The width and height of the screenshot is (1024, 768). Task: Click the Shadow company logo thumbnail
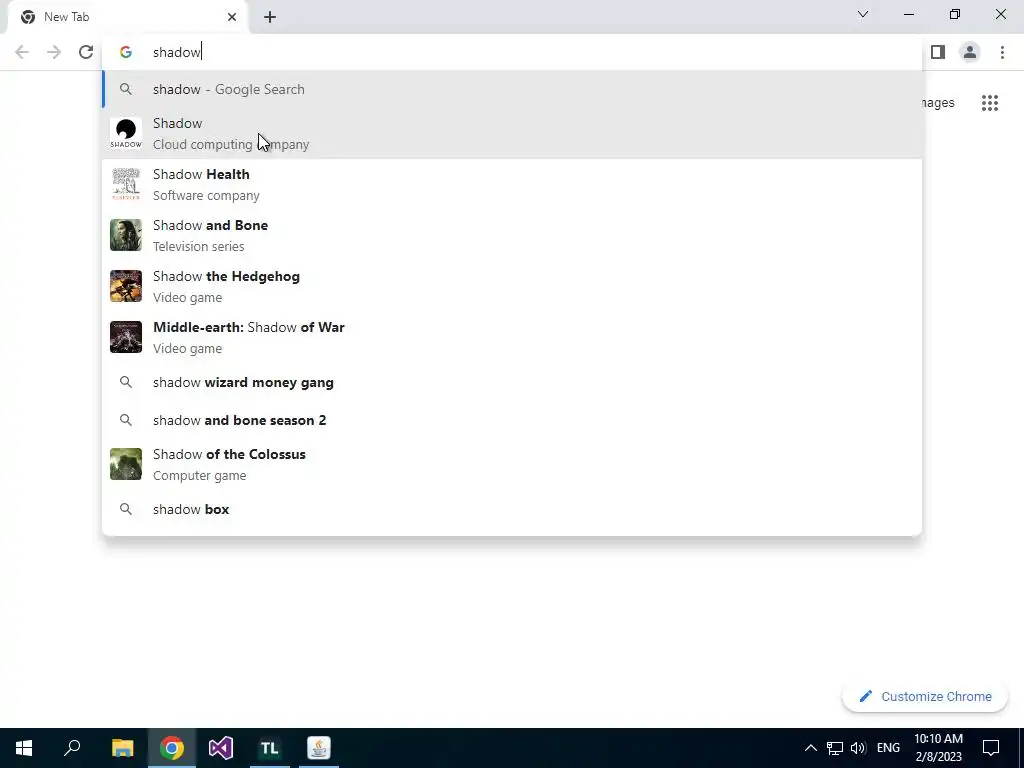click(126, 133)
